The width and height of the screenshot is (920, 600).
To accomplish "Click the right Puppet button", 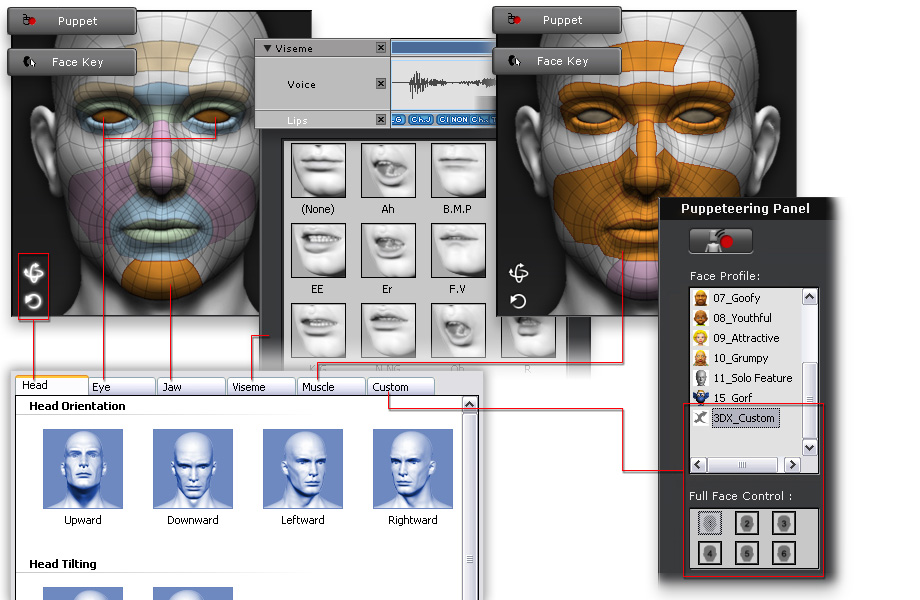I will [557, 20].
